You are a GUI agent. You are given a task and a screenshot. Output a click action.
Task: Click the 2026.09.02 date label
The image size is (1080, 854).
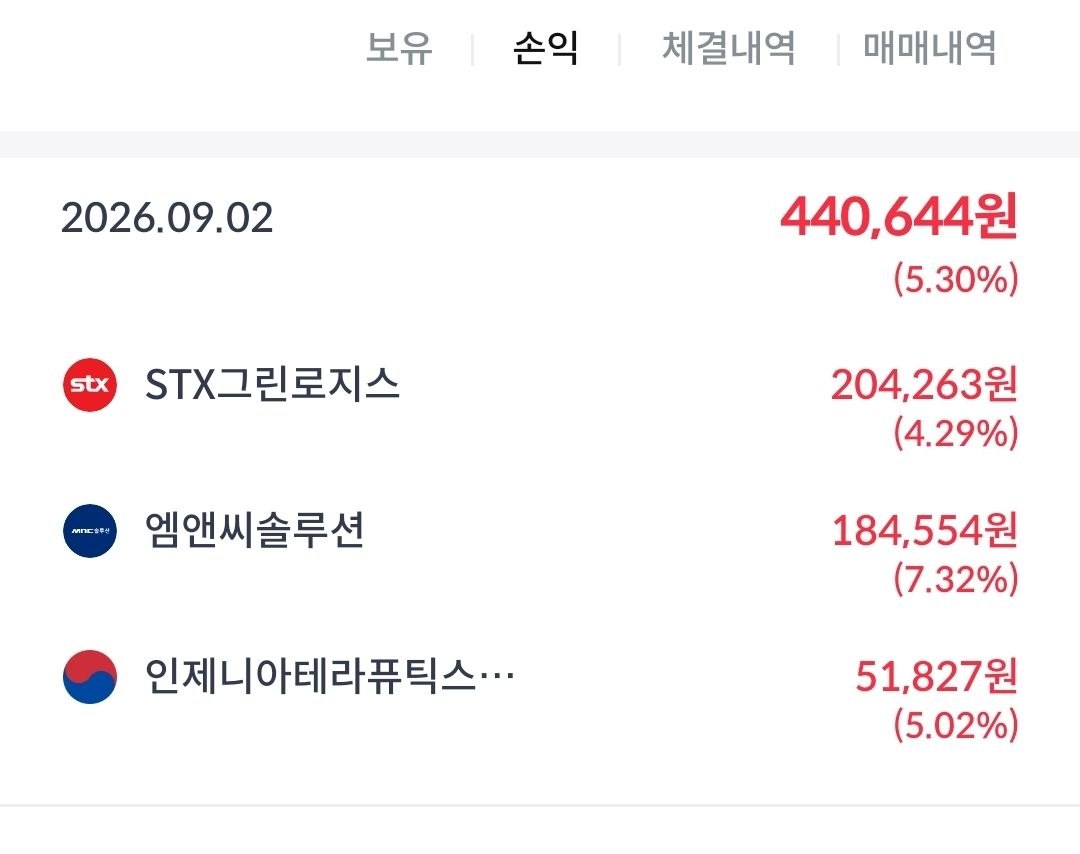pos(167,218)
